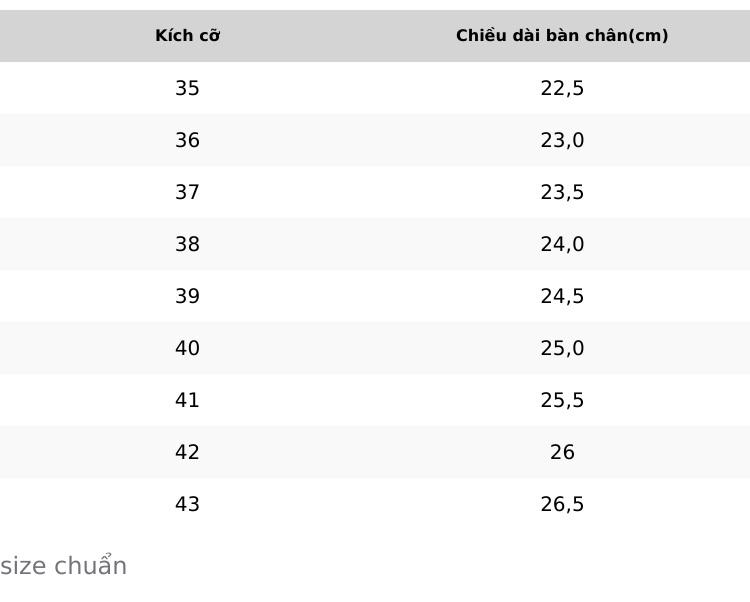Select size 36 cell

[187, 140]
